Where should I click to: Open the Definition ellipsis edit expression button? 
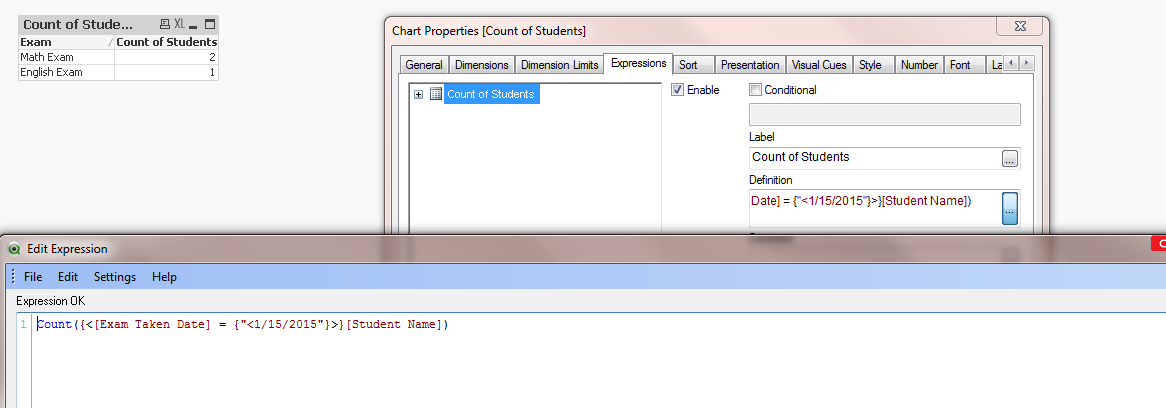[1010, 209]
